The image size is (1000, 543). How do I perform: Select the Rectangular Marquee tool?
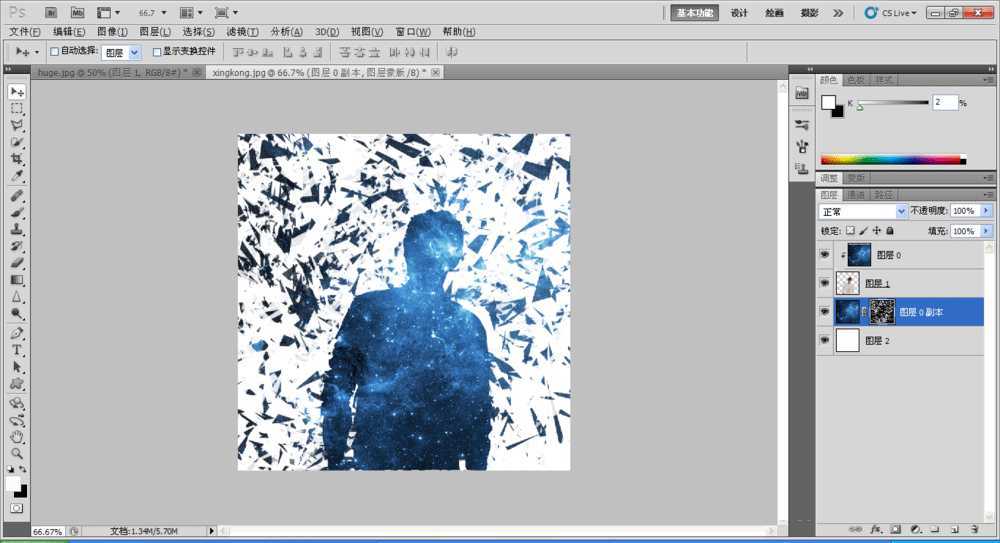[x=17, y=108]
